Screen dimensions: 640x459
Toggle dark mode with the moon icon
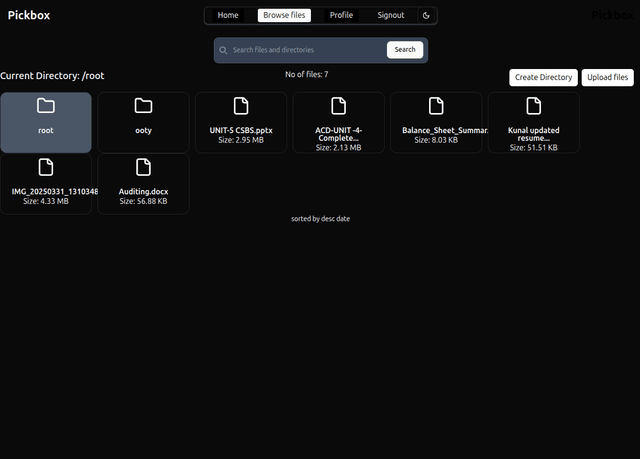(426, 16)
